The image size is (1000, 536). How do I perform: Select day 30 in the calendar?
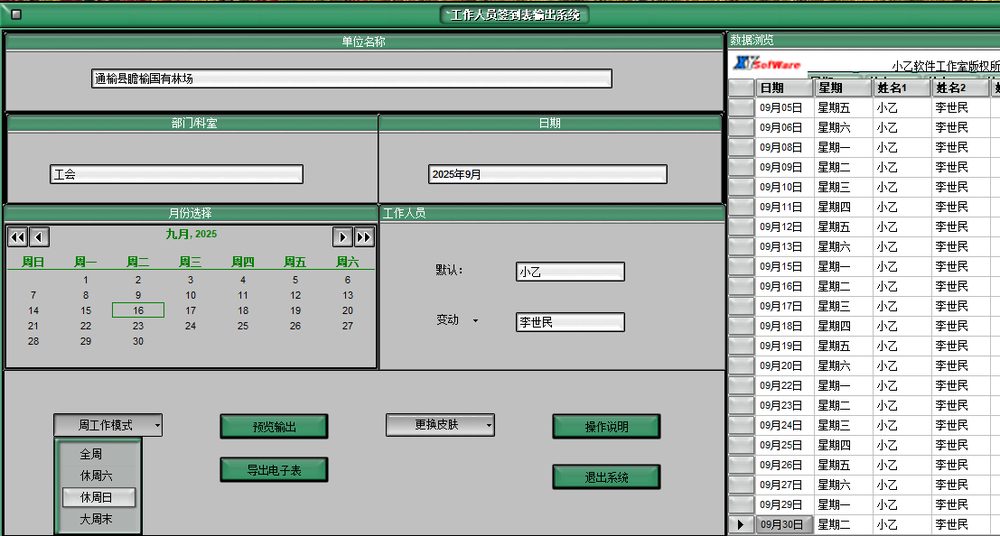pos(138,341)
